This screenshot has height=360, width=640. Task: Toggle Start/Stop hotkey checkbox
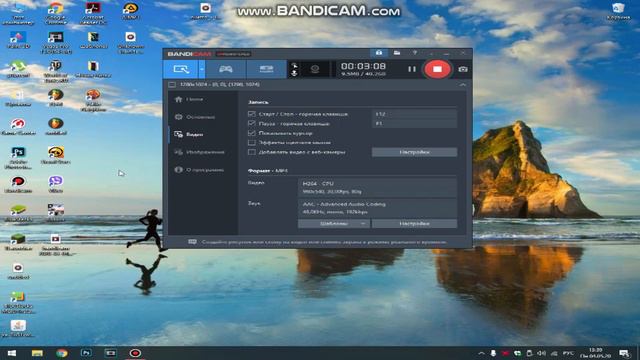coord(251,114)
